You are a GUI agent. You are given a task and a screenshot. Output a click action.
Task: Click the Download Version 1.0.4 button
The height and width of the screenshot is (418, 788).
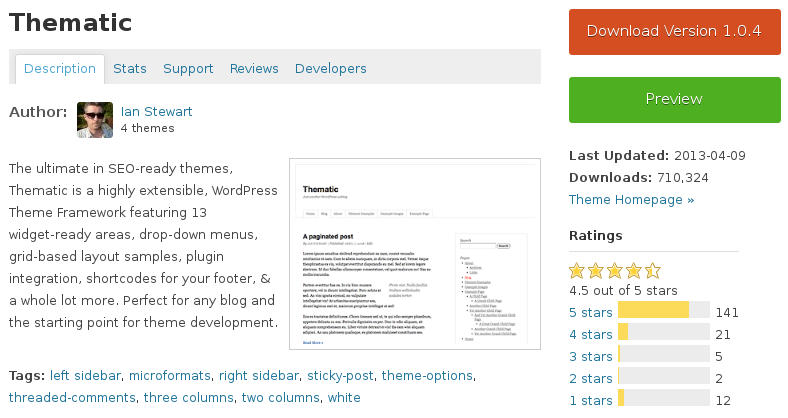pyautogui.click(x=674, y=32)
